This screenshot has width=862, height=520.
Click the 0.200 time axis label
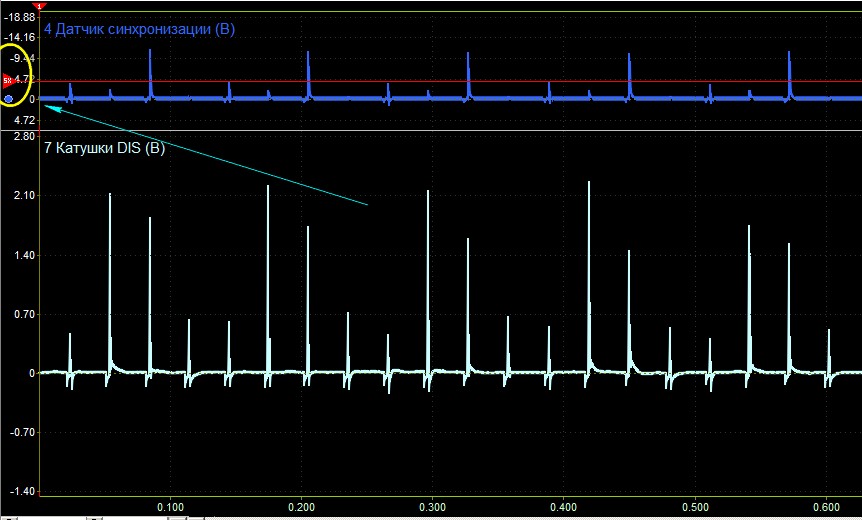coord(301,506)
